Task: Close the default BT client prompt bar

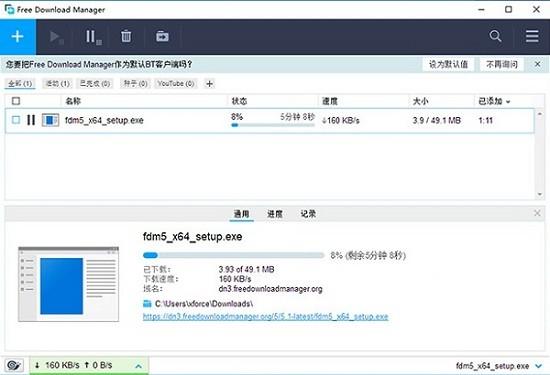Action: pos(537,64)
